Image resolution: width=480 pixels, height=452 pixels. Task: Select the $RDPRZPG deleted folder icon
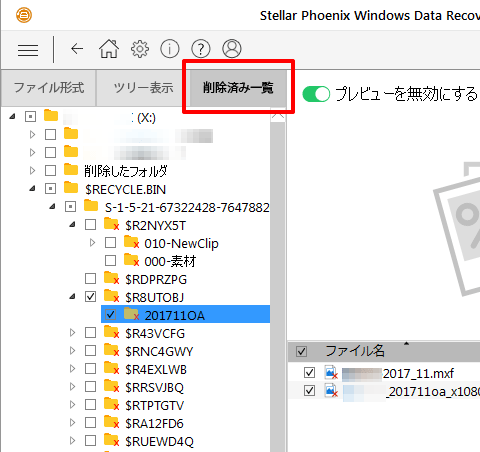coord(111,278)
